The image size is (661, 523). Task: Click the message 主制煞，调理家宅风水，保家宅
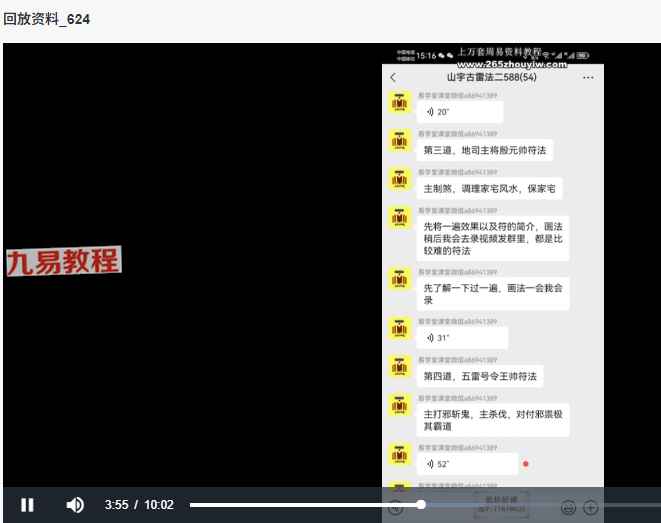click(x=489, y=188)
